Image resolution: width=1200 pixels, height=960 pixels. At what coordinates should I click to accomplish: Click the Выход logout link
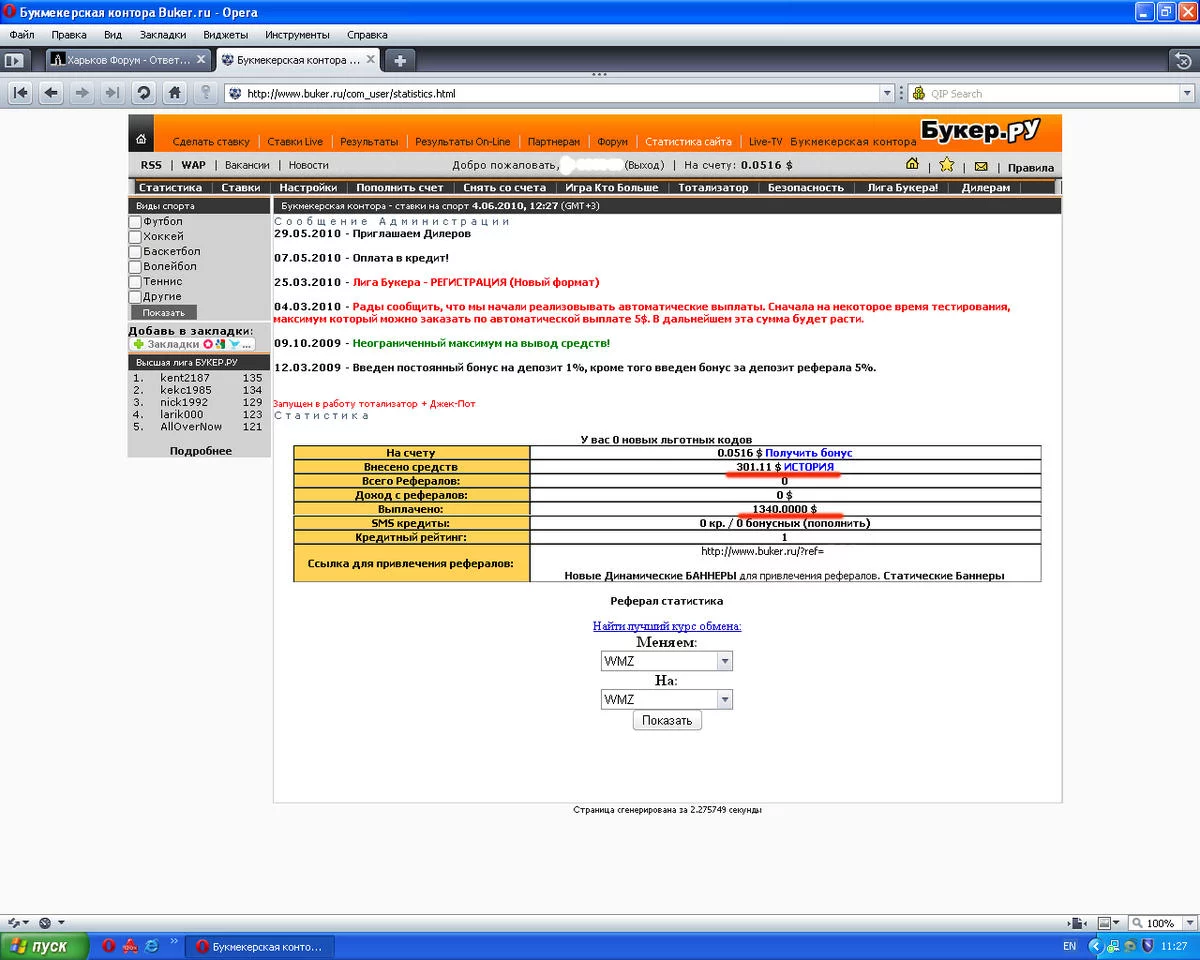coord(644,166)
